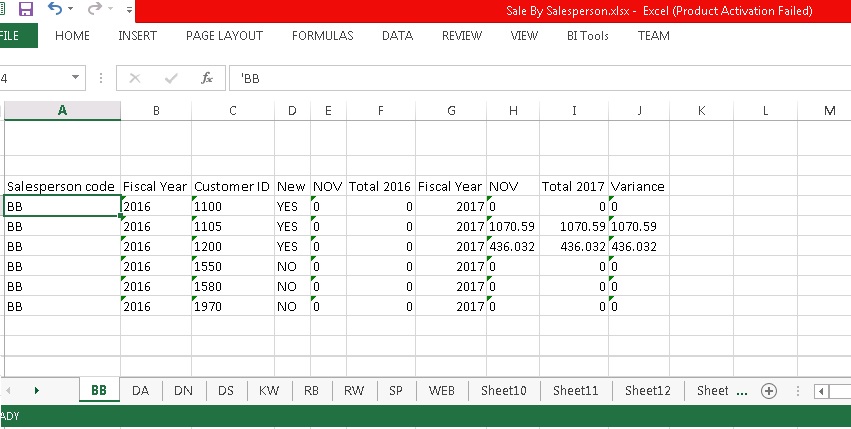Image resolution: width=851 pixels, height=429 pixels.
Task: Switch to the HOME ribbon tab
Action: pyautogui.click(x=72, y=36)
